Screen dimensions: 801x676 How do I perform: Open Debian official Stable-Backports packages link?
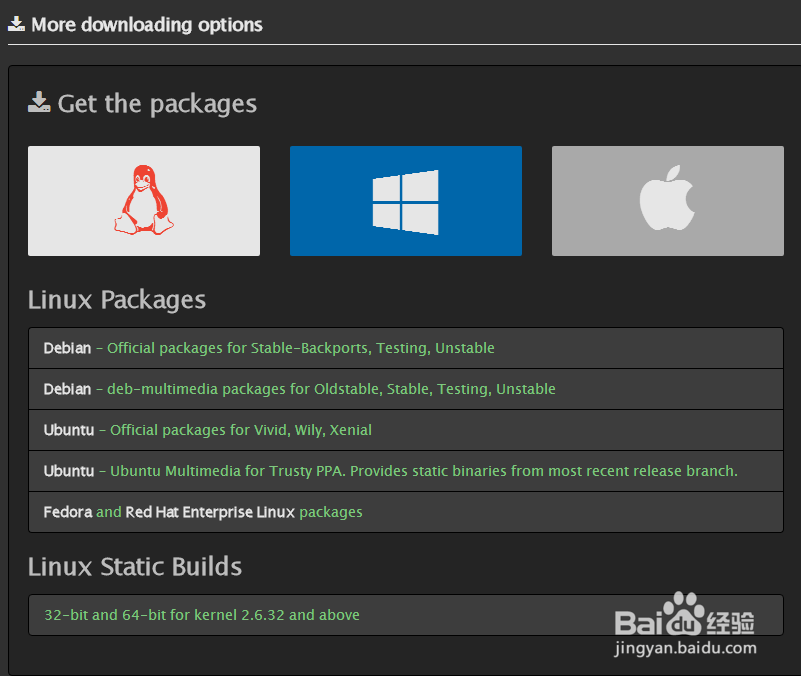pos(406,348)
